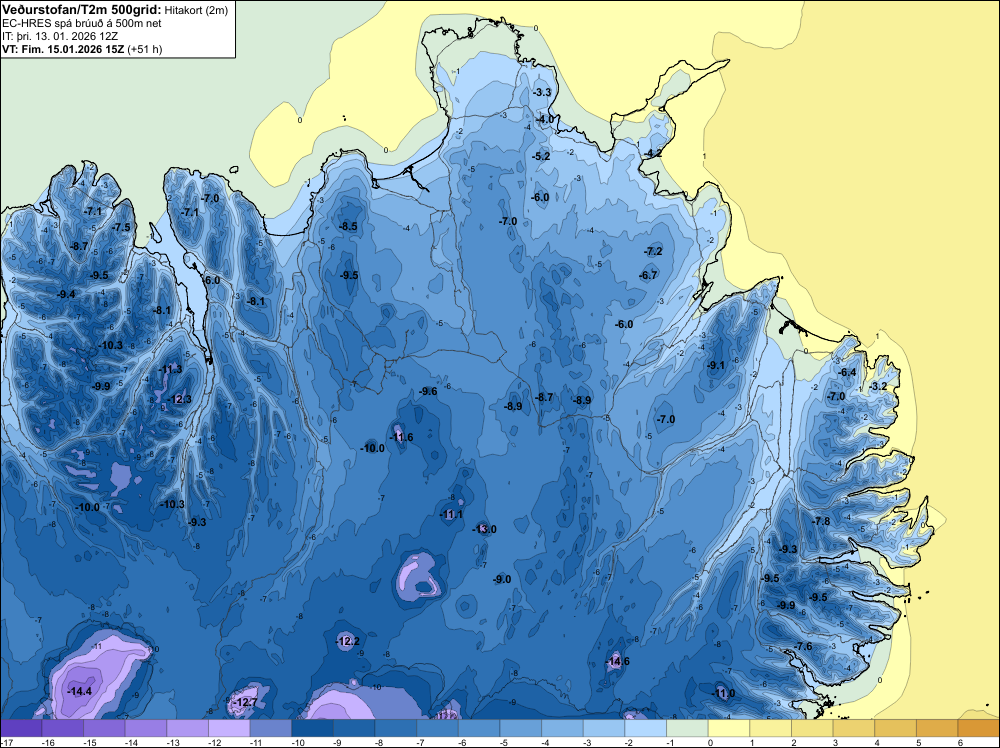Click the temperature value -6.4 on the map
This screenshot has height=748, width=1000.
[x=847, y=372]
